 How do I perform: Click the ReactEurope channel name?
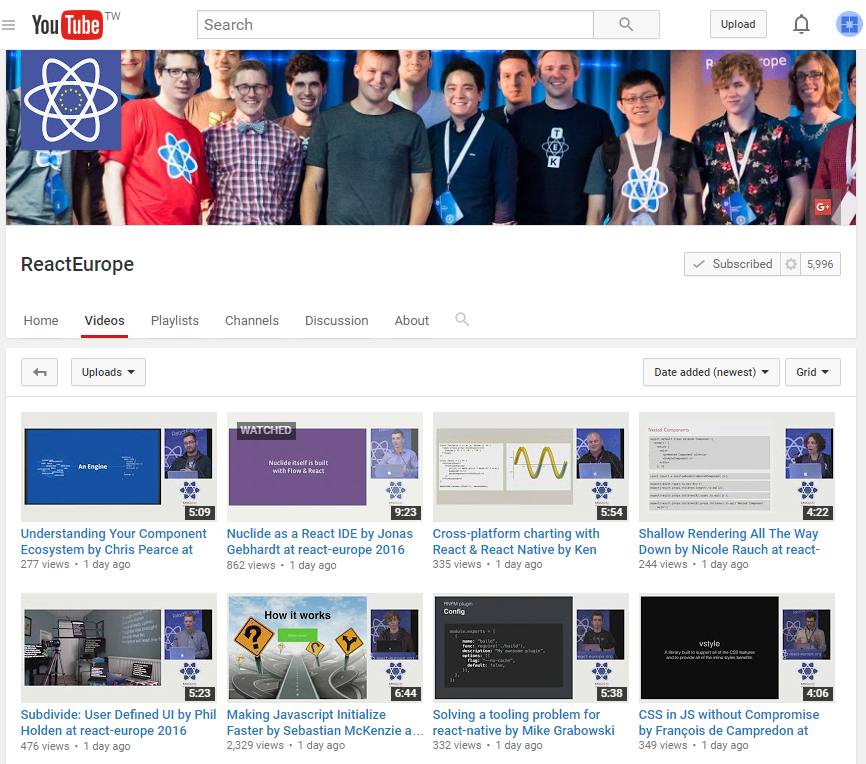(x=77, y=264)
